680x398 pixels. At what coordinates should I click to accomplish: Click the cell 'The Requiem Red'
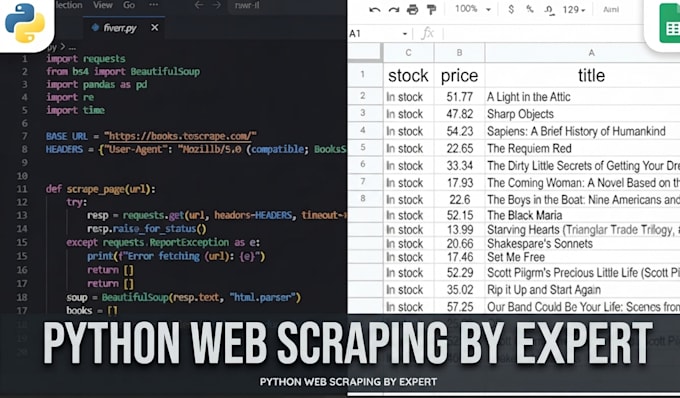coord(582,149)
